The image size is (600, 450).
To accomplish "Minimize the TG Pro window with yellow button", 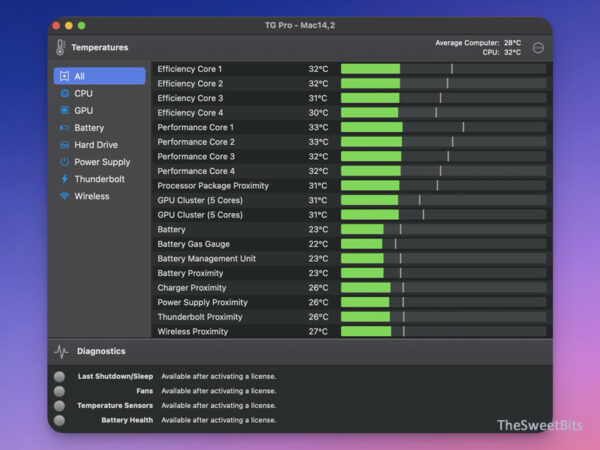I will (x=69, y=26).
